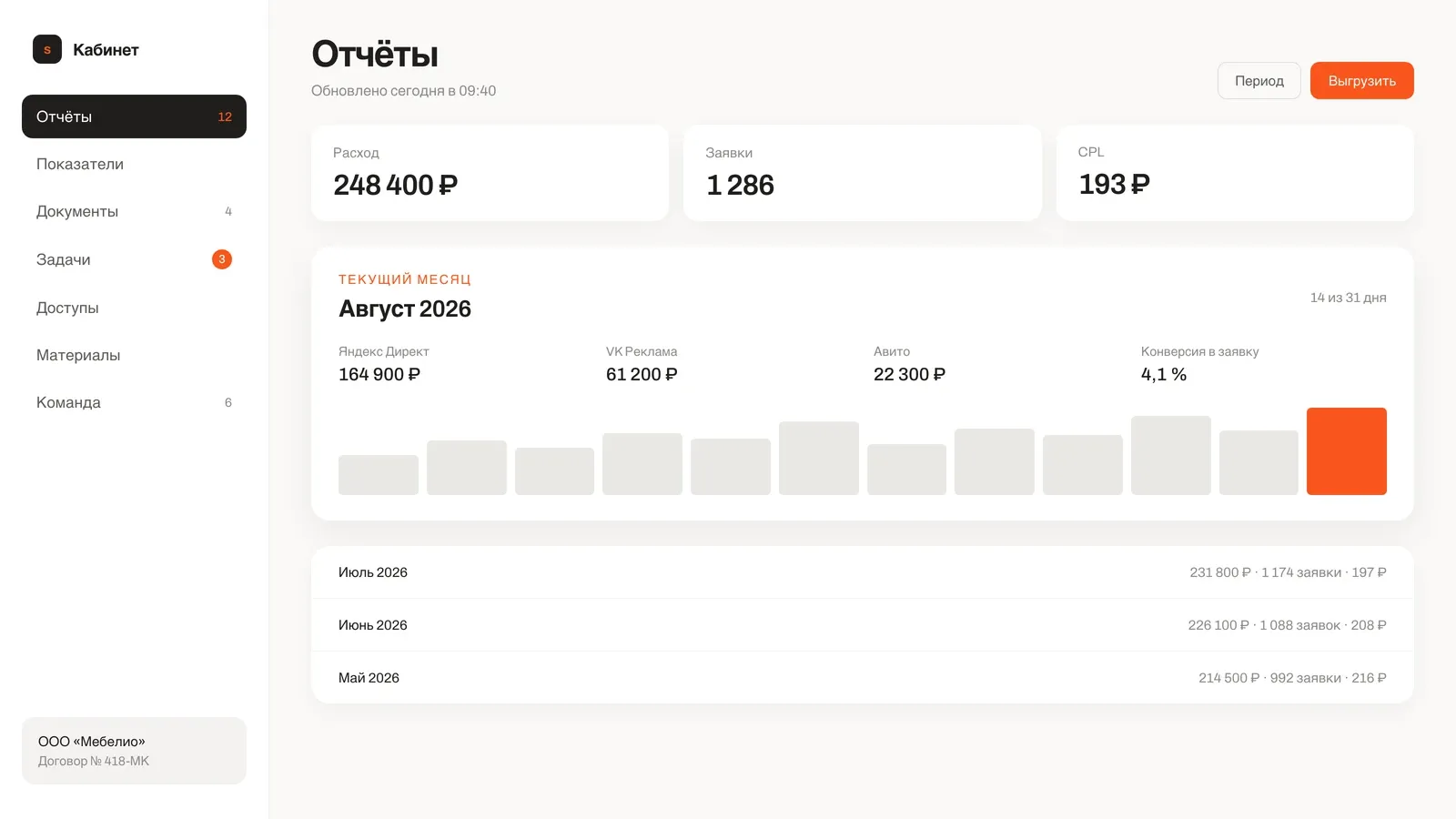Viewport: 1456px width, 819px height.
Task: Open the Июль 2026 report row
Action: pyautogui.click(x=863, y=572)
